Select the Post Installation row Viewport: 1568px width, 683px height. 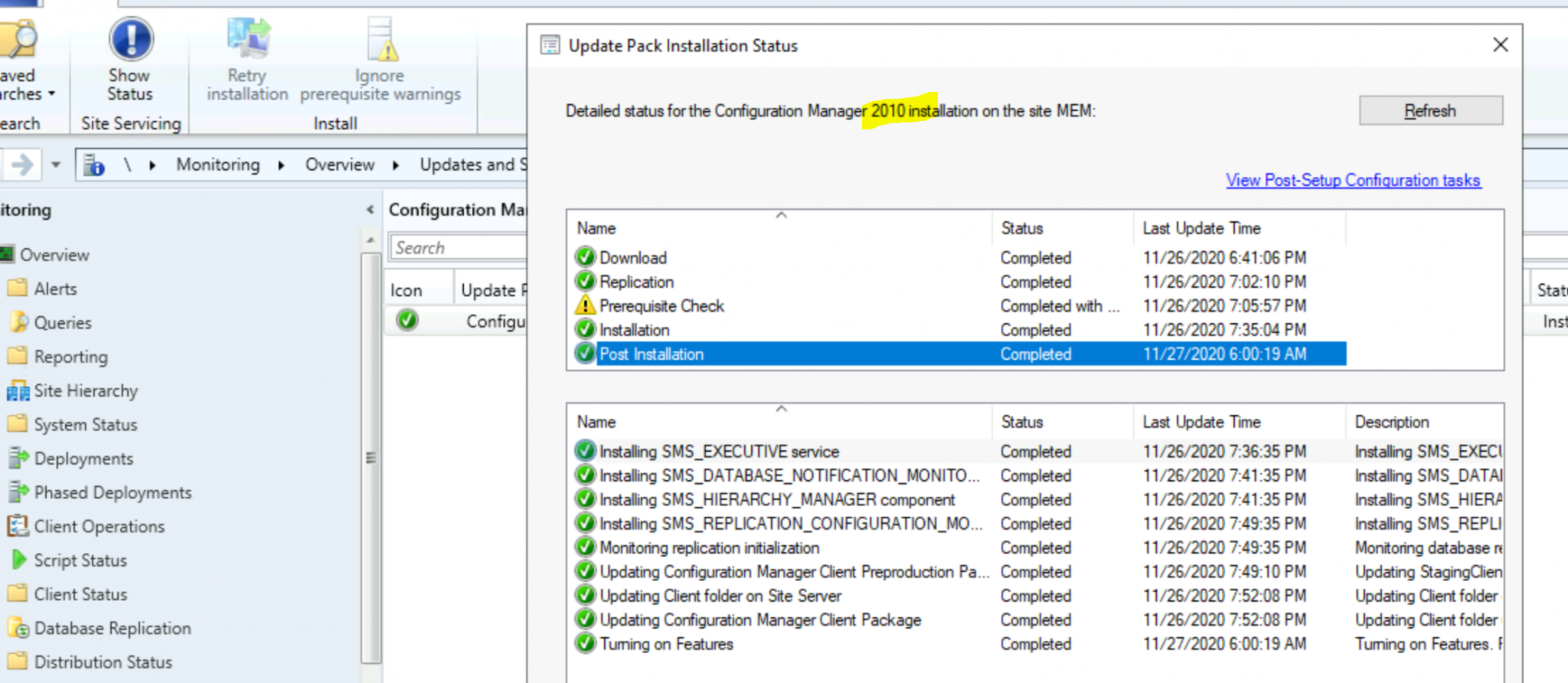[959, 354]
